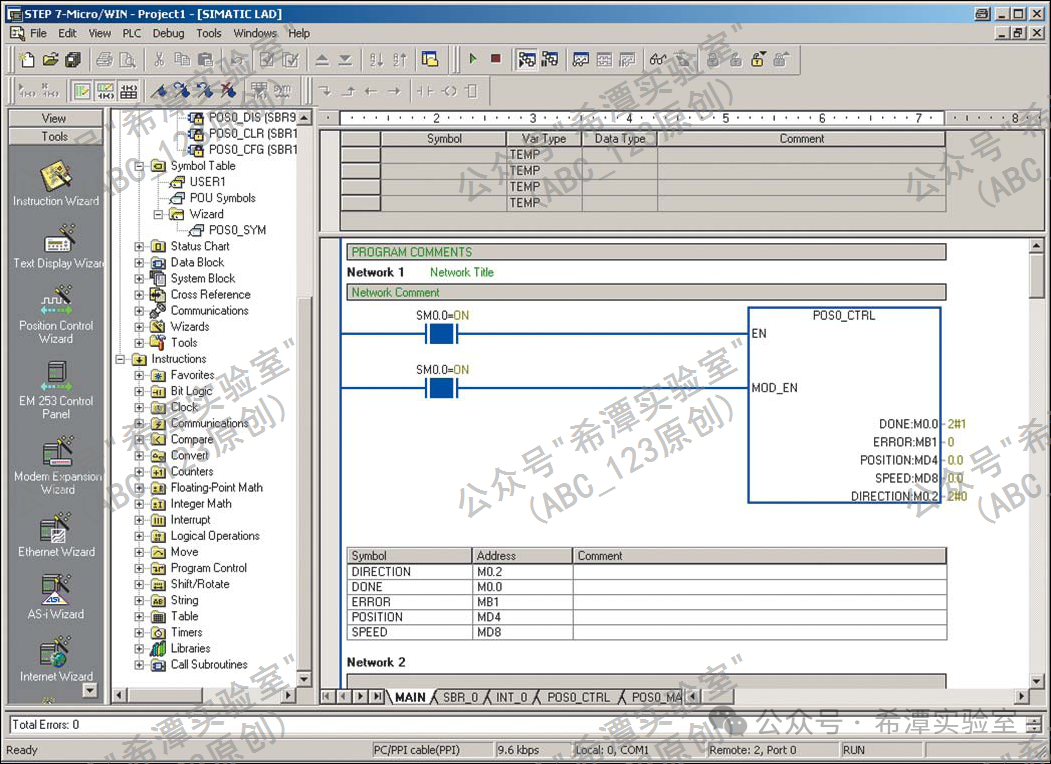Click Upload arrow icon in toolbar
The image size is (1051, 764).
pos(322,60)
